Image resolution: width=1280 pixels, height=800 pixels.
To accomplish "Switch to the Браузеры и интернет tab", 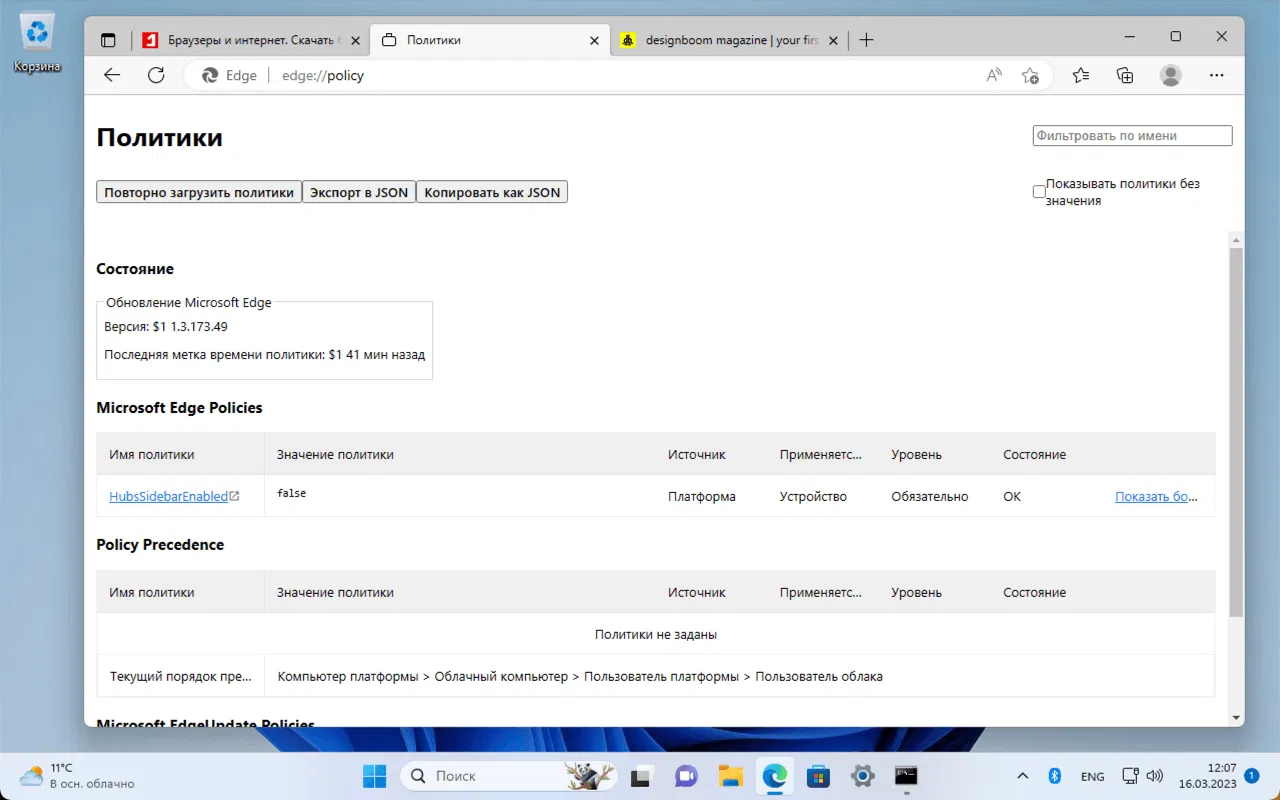I will coord(250,41).
